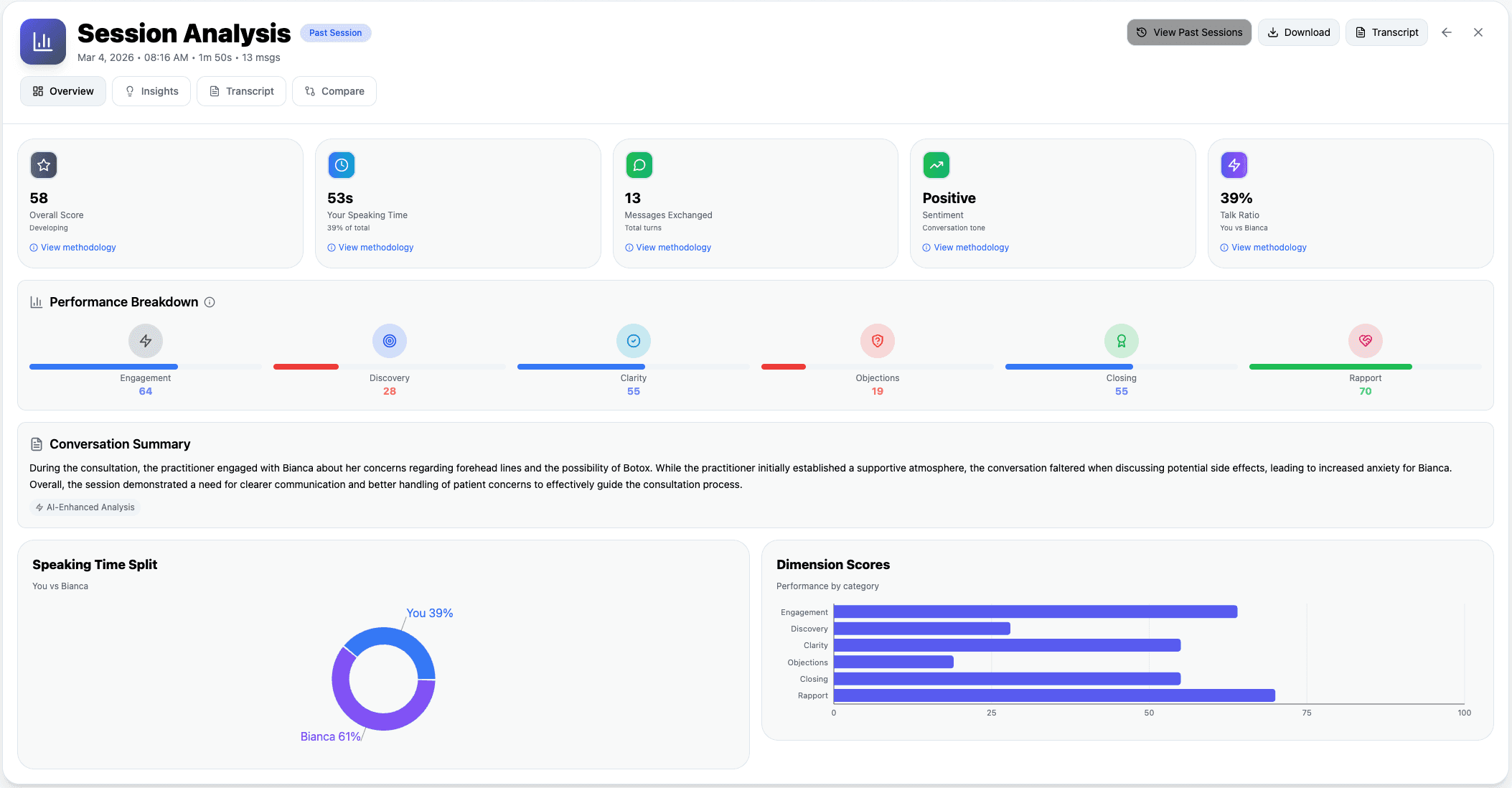This screenshot has height=788, width=1512.
Task: Click the lightning icon above Engagement score
Action: click(x=146, y=341)
